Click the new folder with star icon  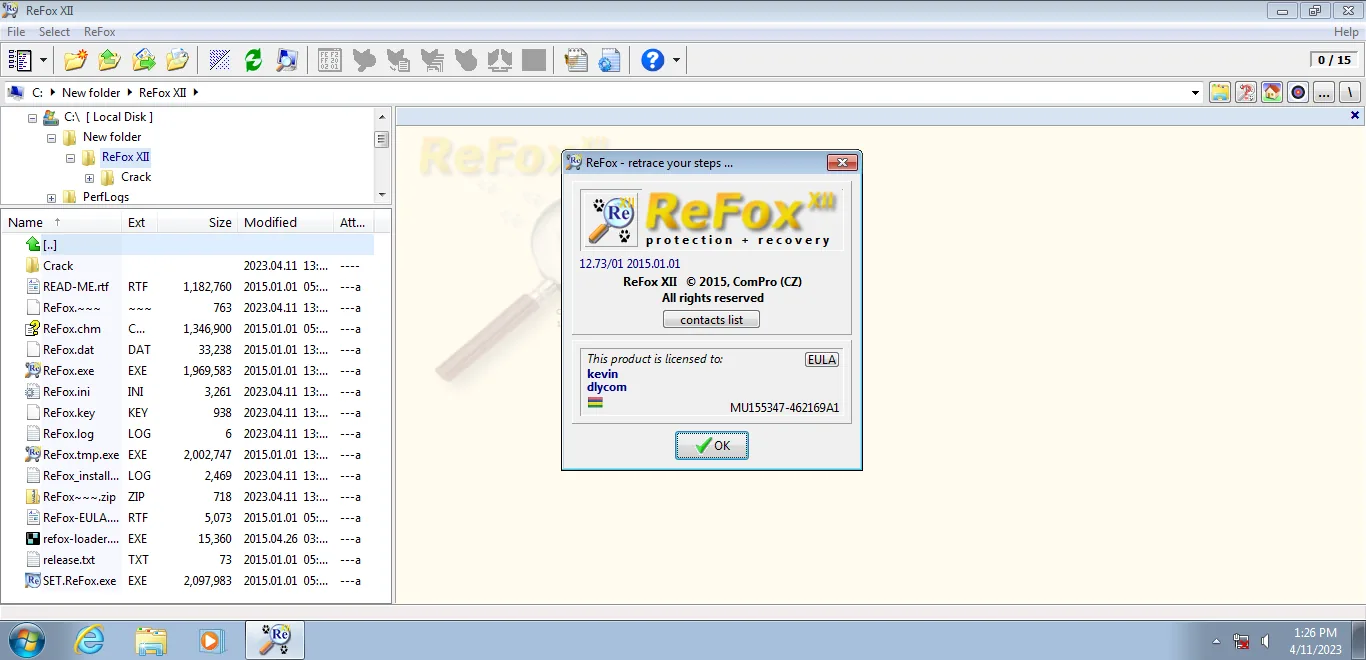(x=75, y=60)
